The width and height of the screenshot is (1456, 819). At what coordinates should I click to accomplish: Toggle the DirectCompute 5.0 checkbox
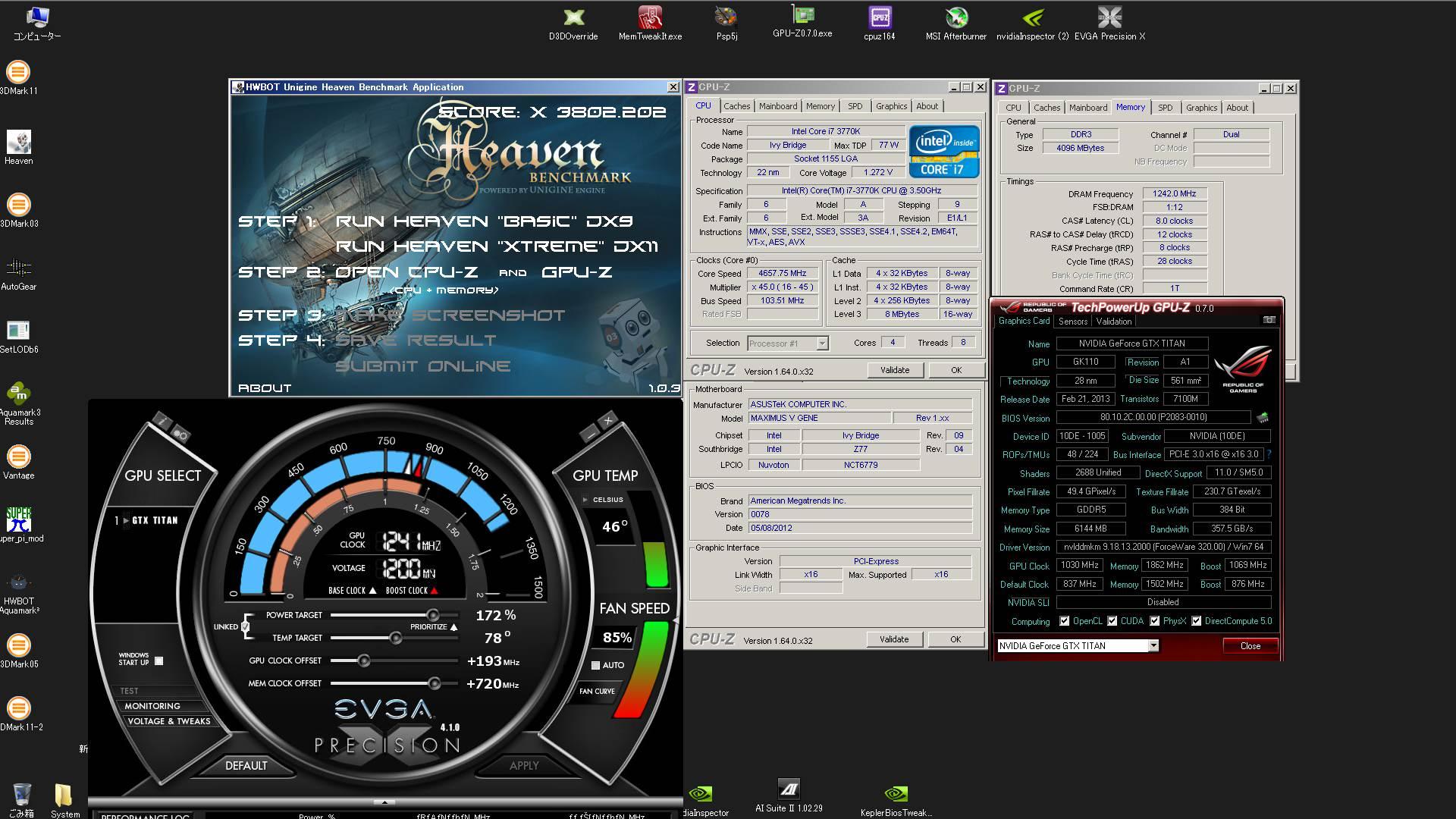tap(1197, 621)
